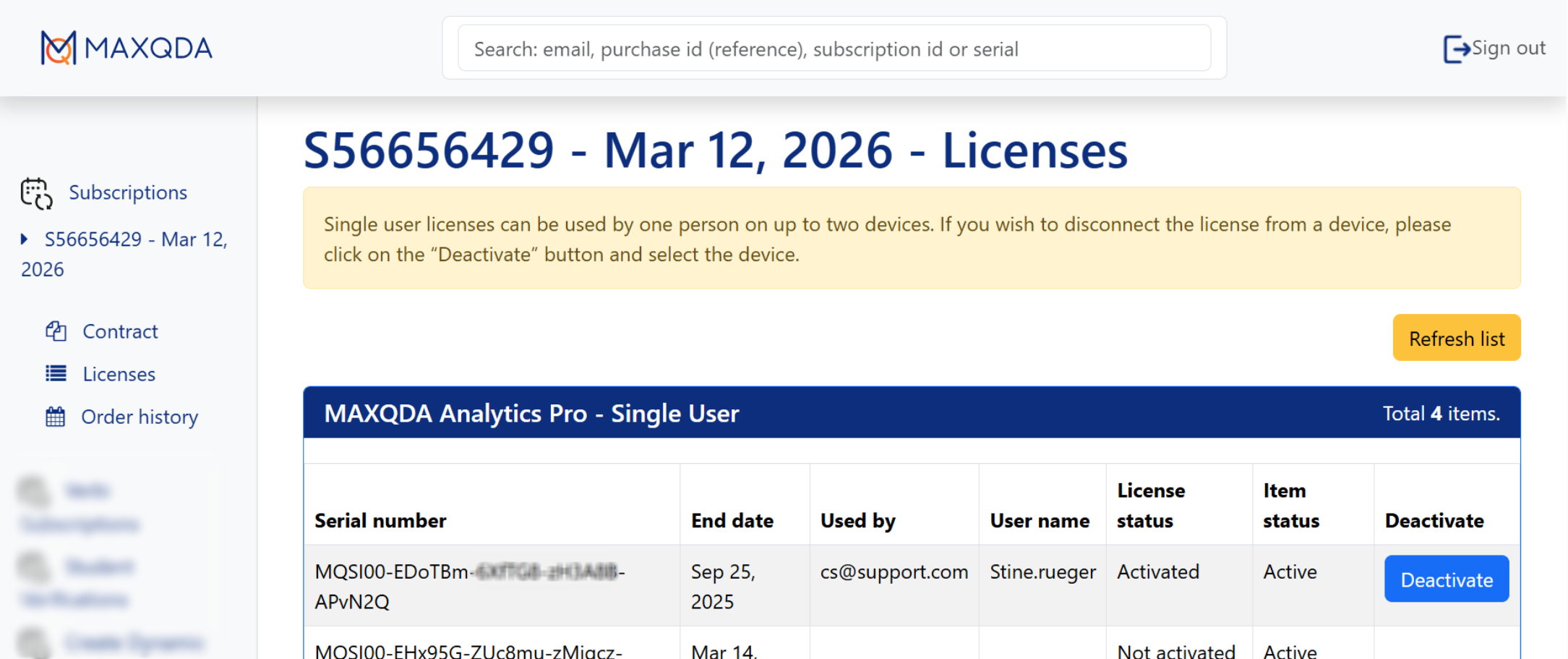Collapse the S56656429 subscription tree arrow
This screenshot has width=1568, height=659.
pos(25,239)
